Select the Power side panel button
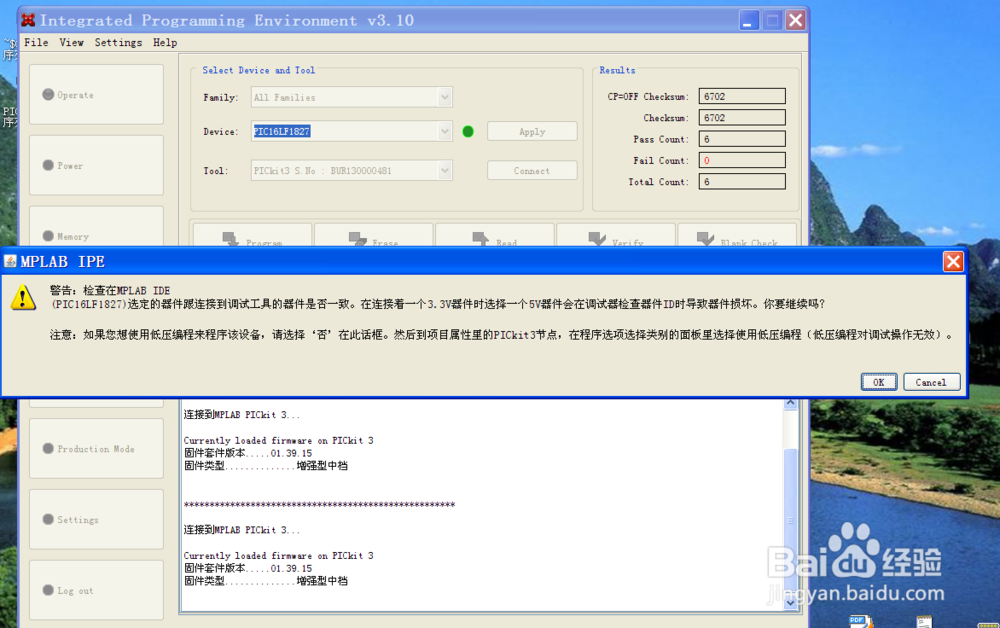 tap(96, 165)
